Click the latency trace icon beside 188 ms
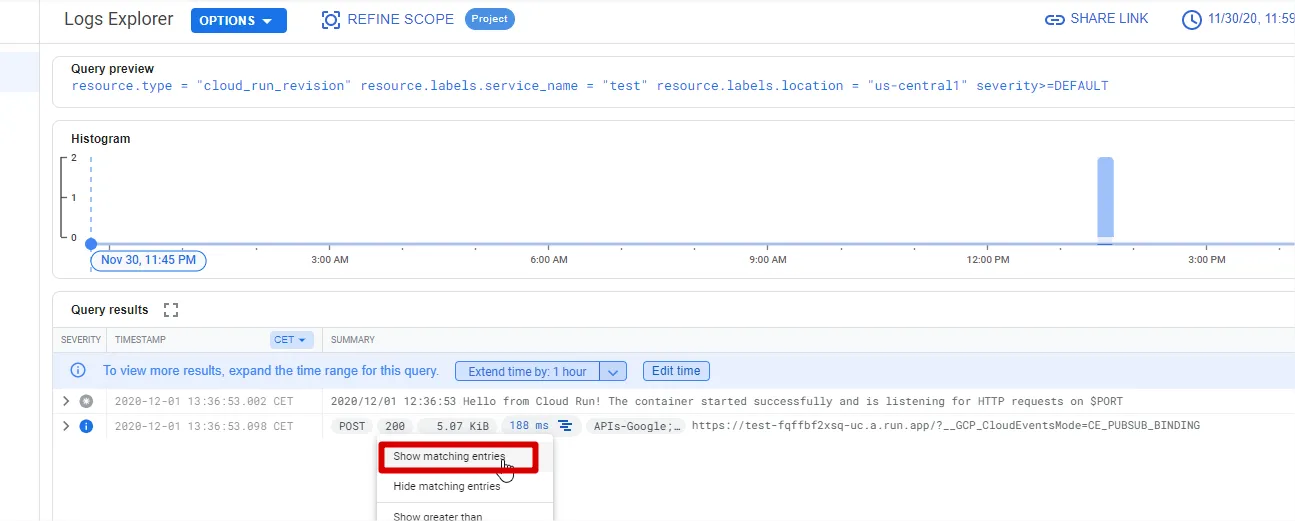 coord(566,426)
